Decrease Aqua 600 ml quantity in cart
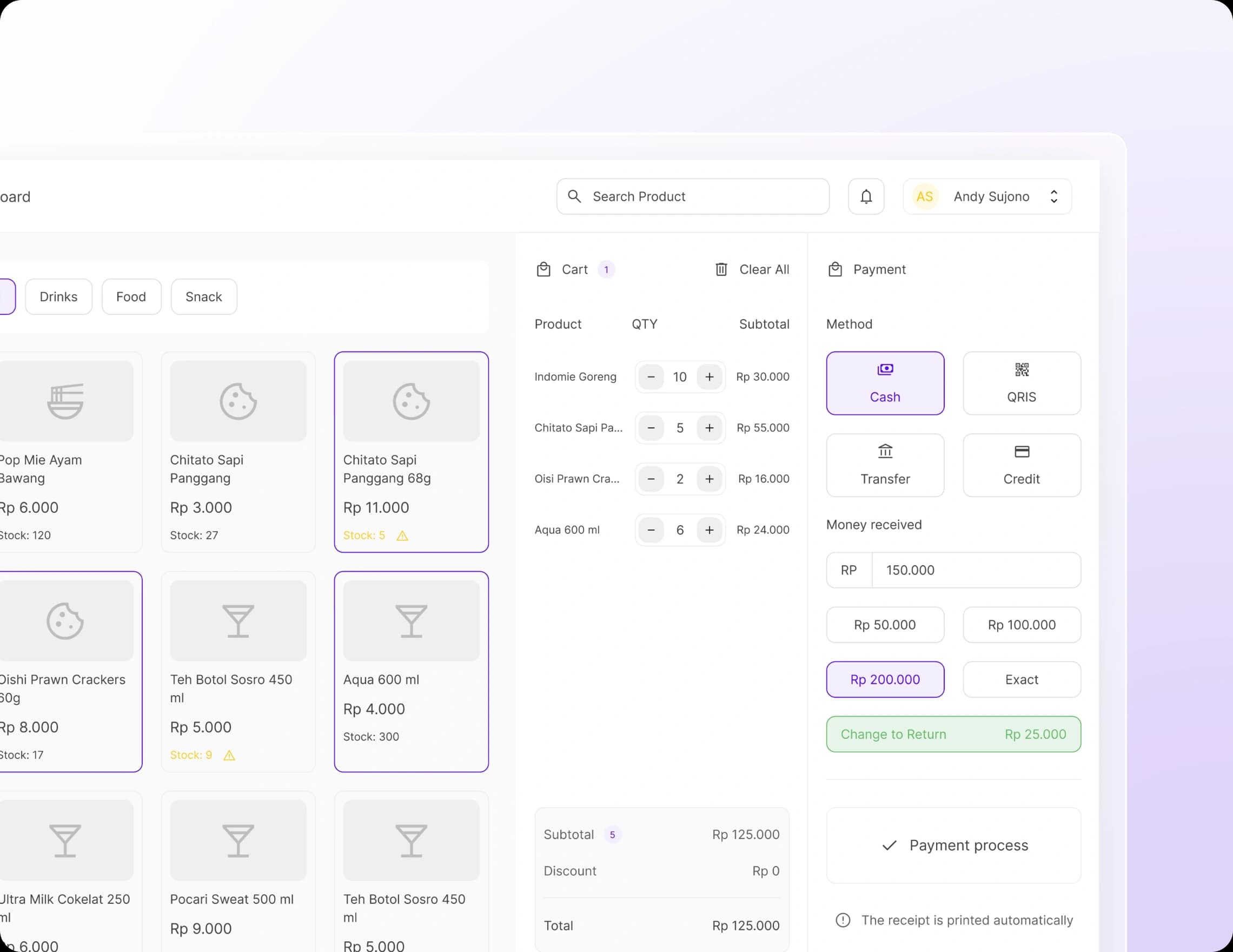This screenshot has height=952, width=1233. pyautogui.click(x=651, y=530)
